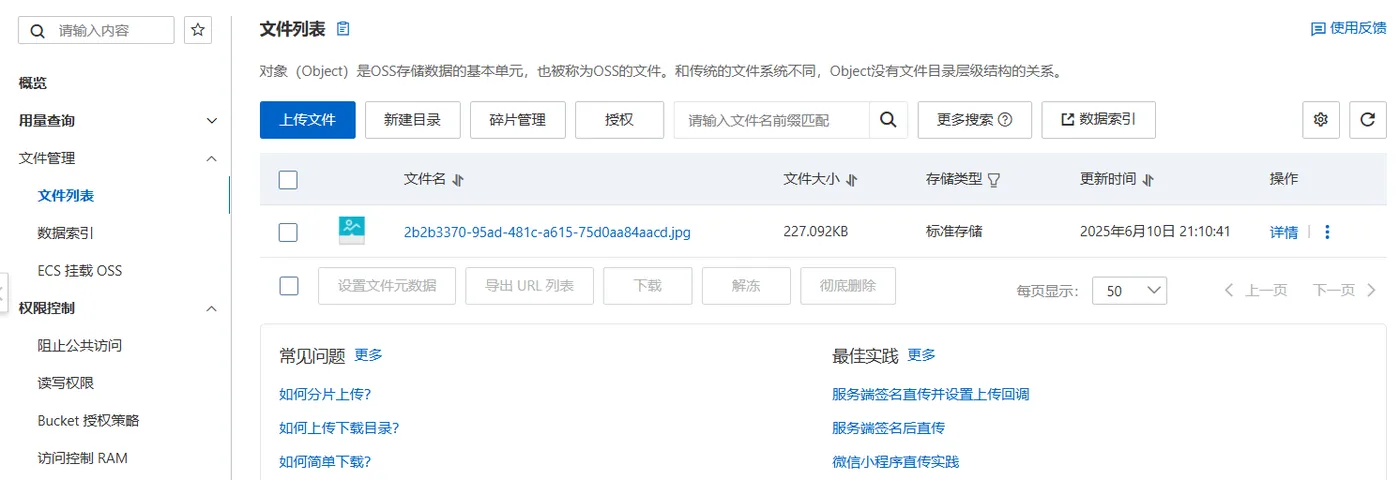The height and width of the screenshot is (480, 1400).
Task: Open 访问控制 RAM sidebar item
Action: (82, 458)
